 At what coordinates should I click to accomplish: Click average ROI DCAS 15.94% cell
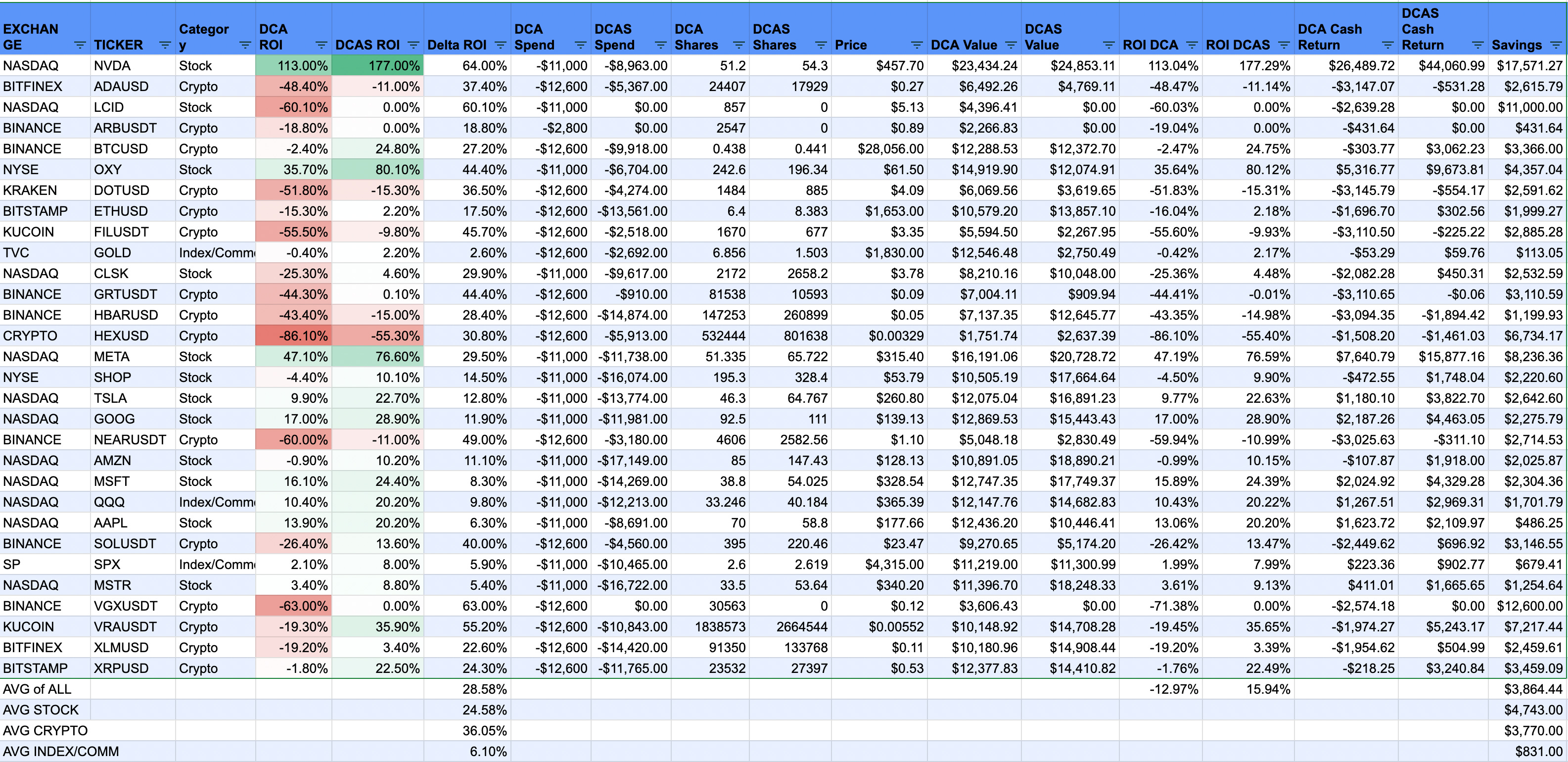coord(1248,689)
